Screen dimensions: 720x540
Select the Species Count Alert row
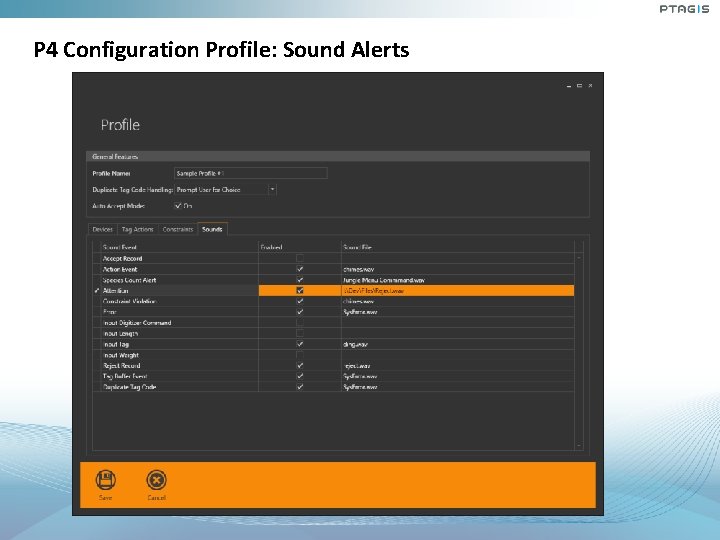click(333, 280)
